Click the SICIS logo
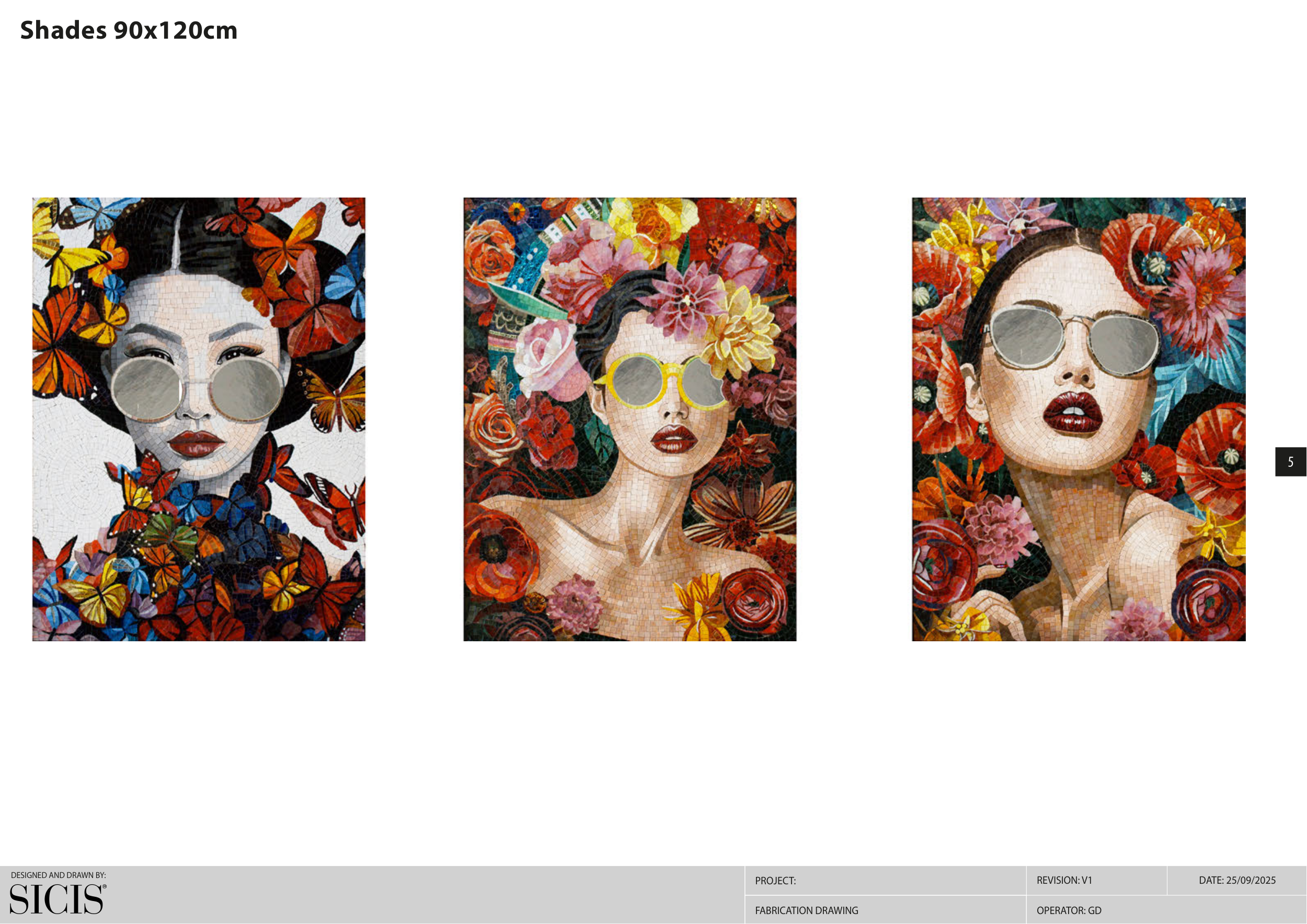The width and height of the screenshot is (1307, 924). [x=57, y=899]
